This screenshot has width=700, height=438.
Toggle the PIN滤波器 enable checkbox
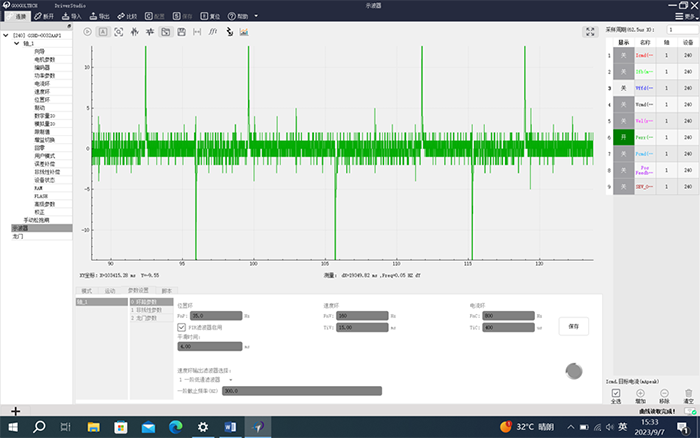tap(181, 327)
